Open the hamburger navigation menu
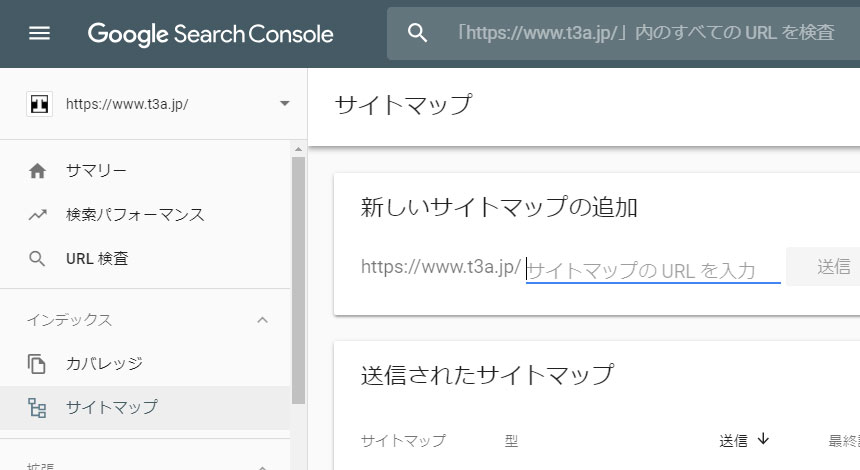 point(39,33)
